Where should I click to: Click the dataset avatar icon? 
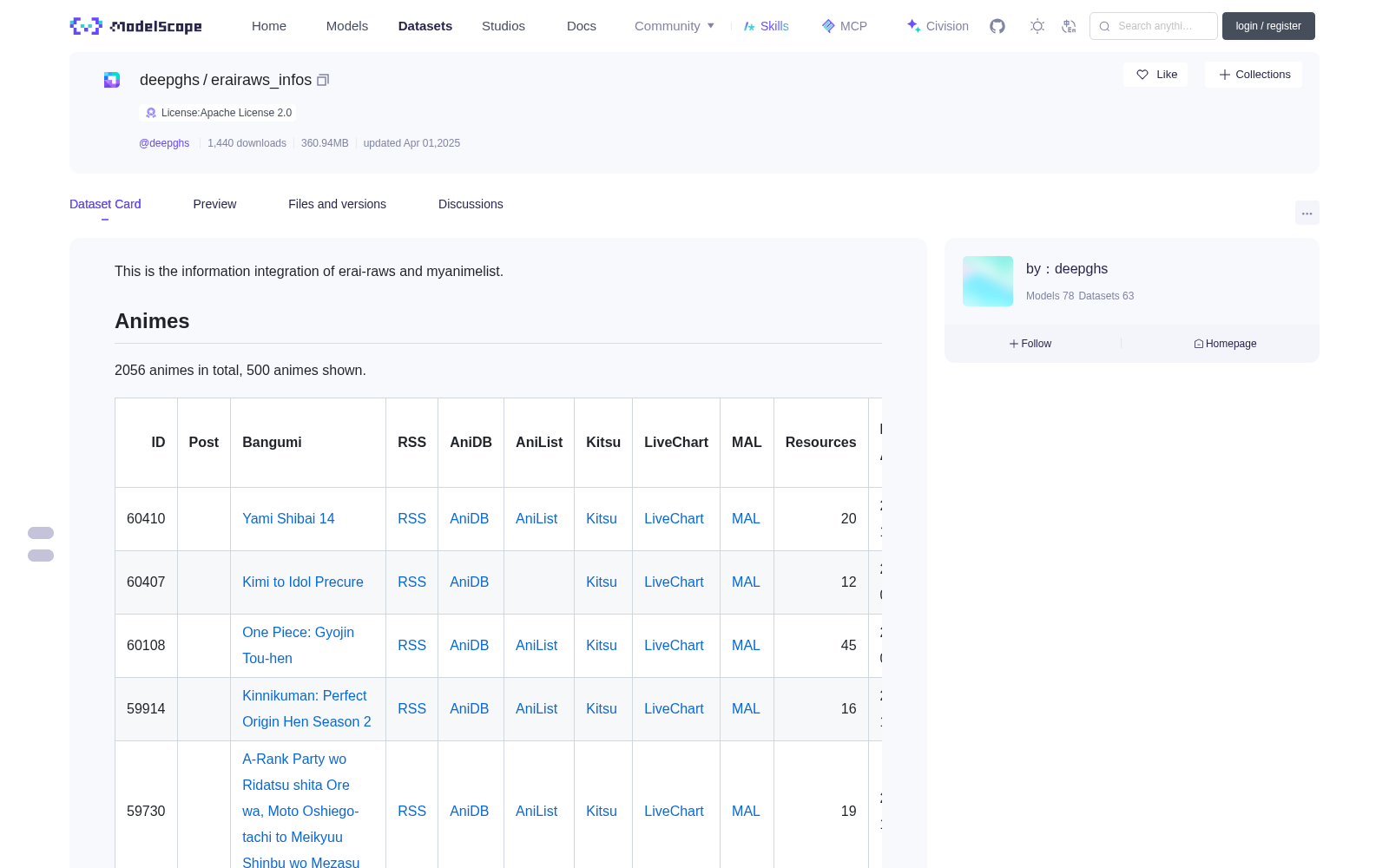[112, 80]
